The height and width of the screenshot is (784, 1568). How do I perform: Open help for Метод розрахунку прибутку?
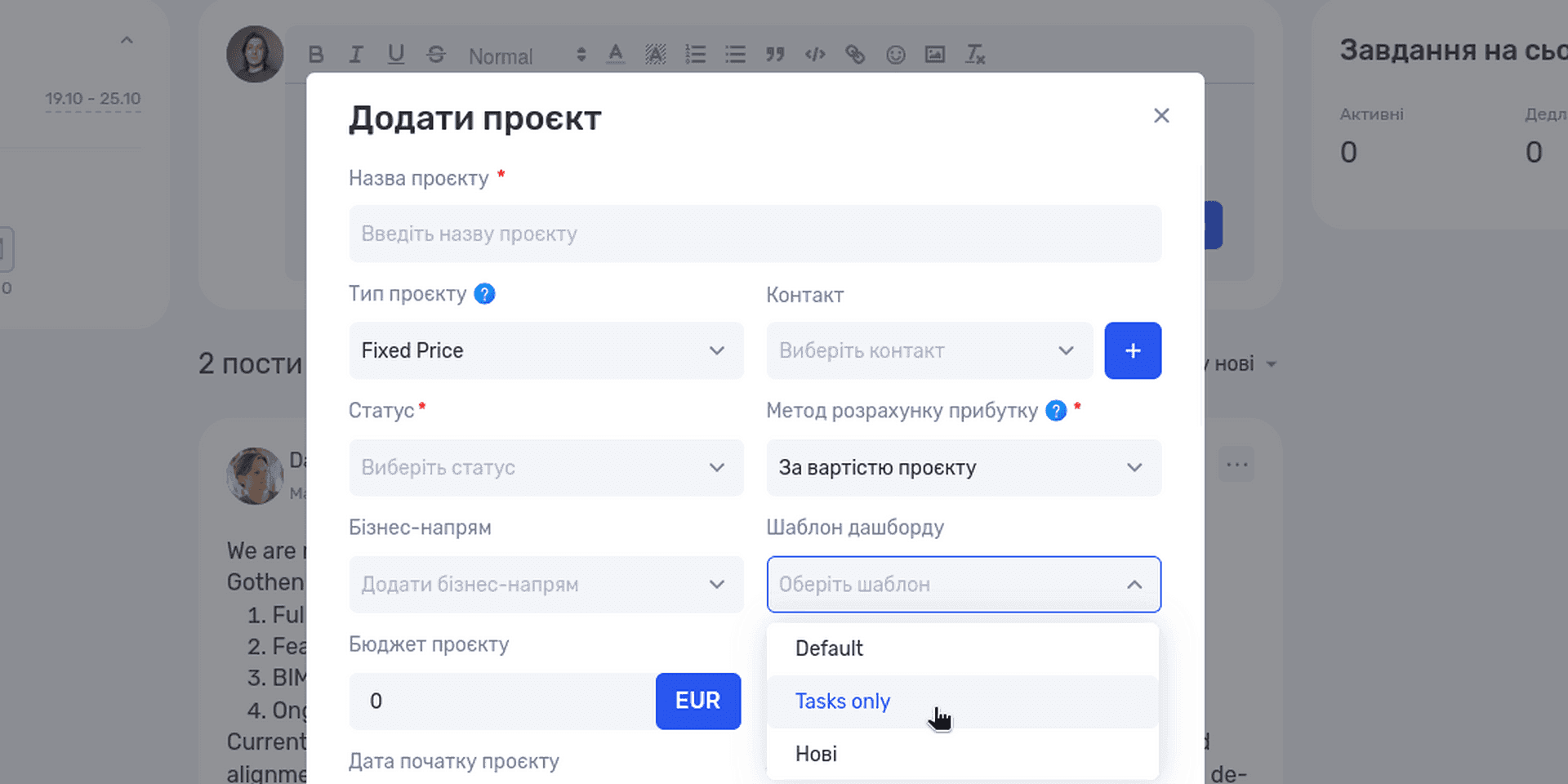coord(1056,411)
